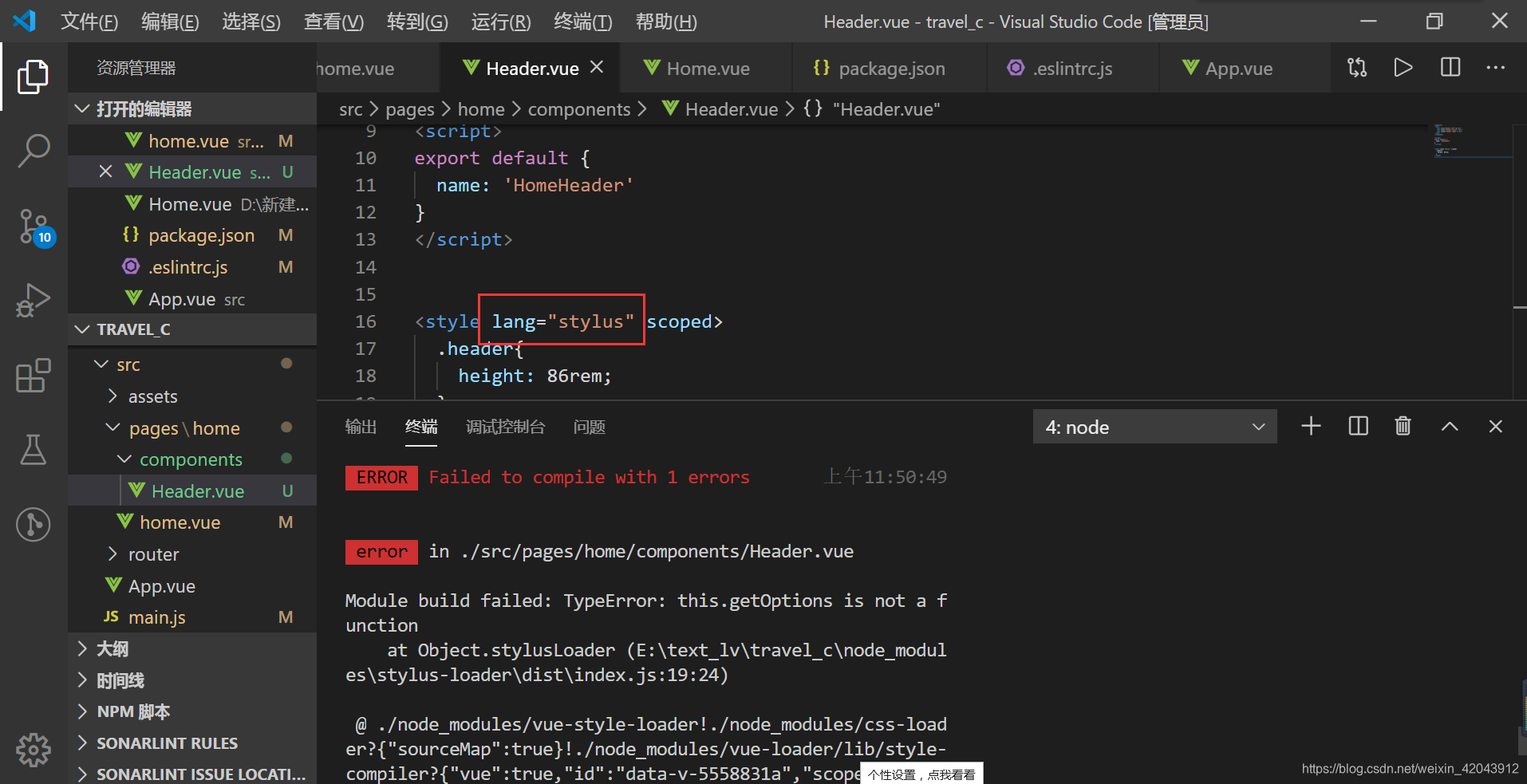
Task: Click the VS Code logo icon
Action: click(25, 21)
